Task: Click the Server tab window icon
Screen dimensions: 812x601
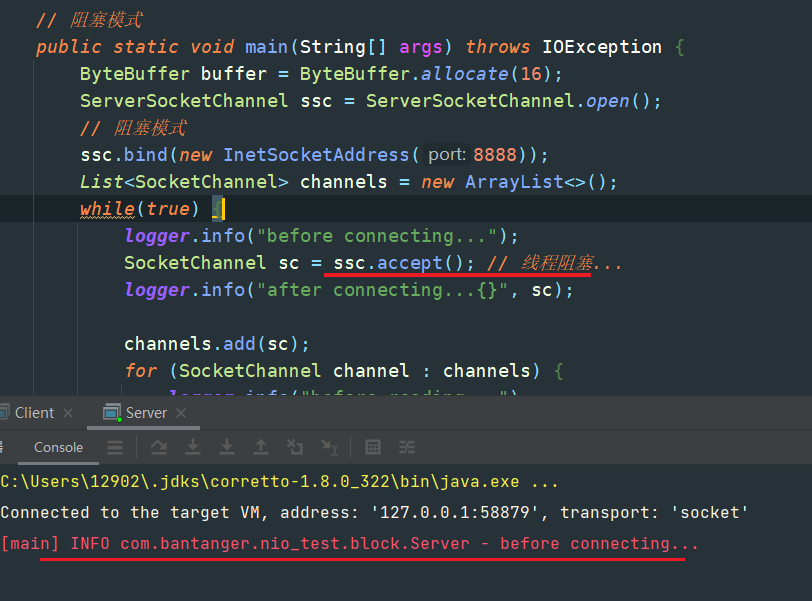Action: [112, 413]
